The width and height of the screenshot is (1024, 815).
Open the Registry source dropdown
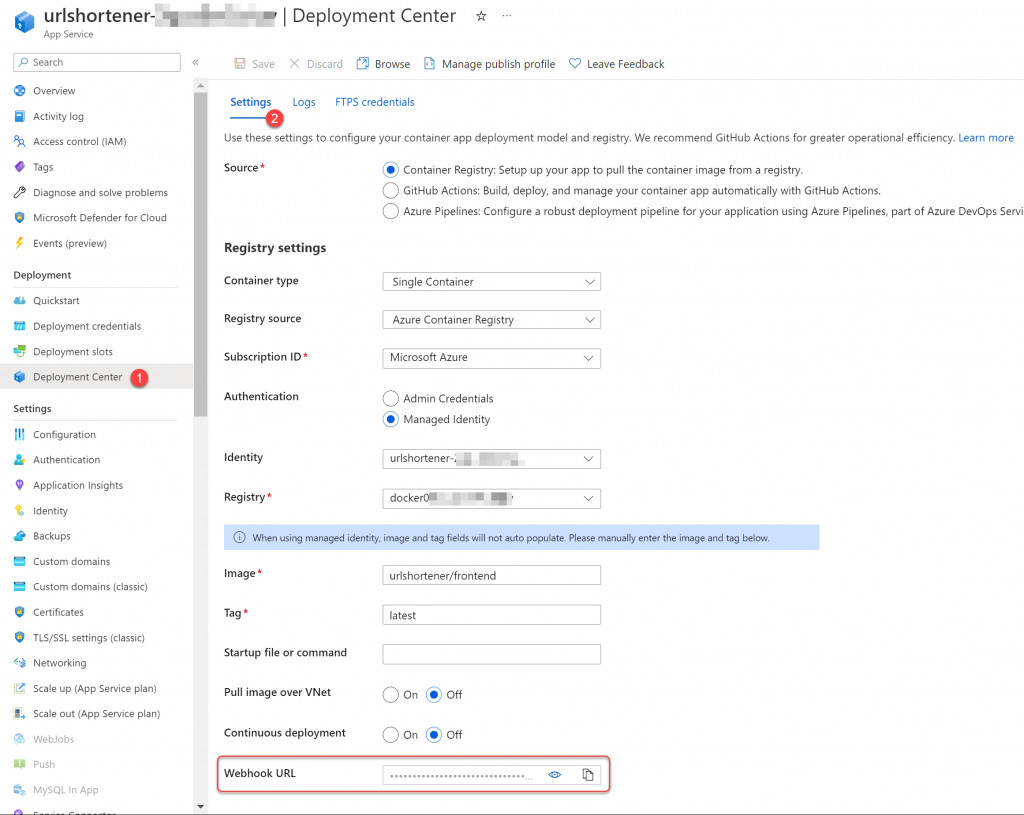coord(491,319)
